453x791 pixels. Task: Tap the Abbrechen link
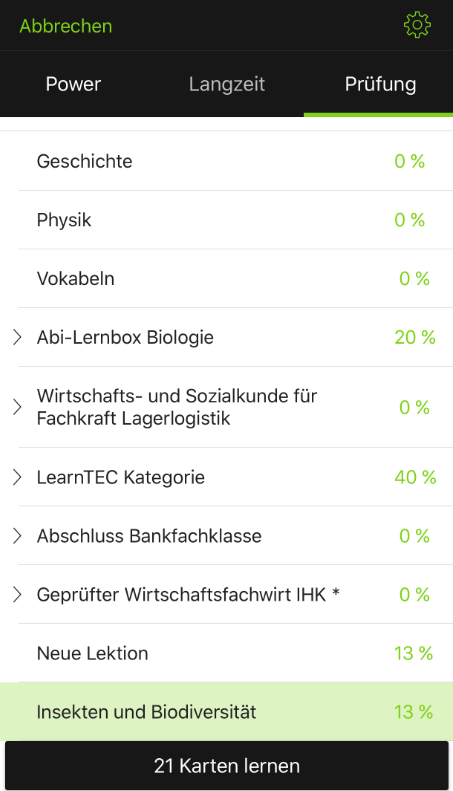66,26
